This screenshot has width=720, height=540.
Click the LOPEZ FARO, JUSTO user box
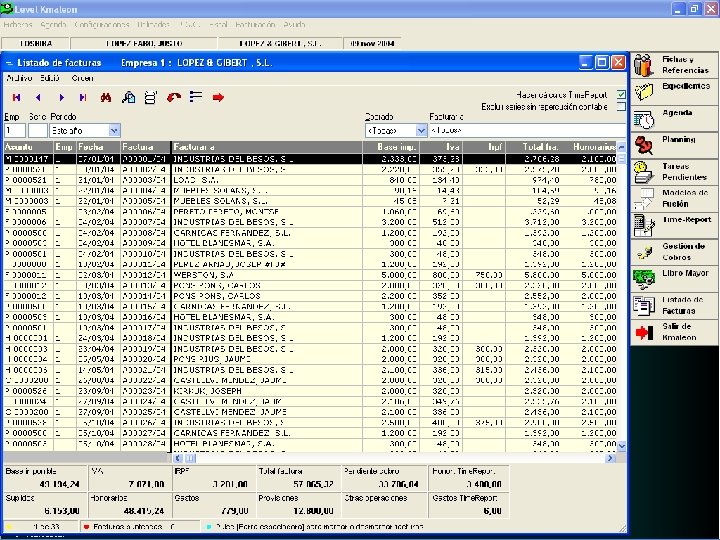[x=144, y=44]
